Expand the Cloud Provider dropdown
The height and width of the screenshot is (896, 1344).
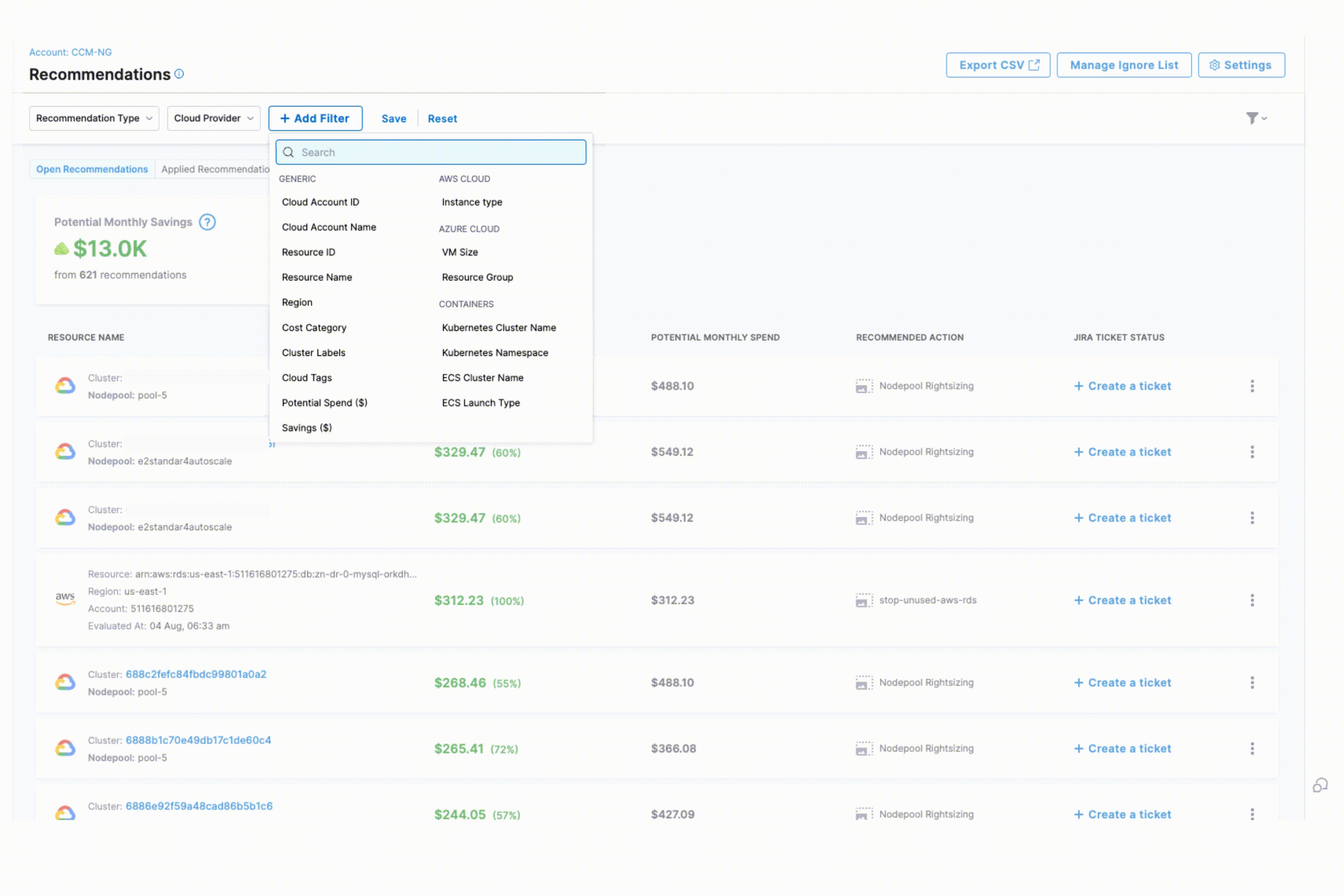213,118
